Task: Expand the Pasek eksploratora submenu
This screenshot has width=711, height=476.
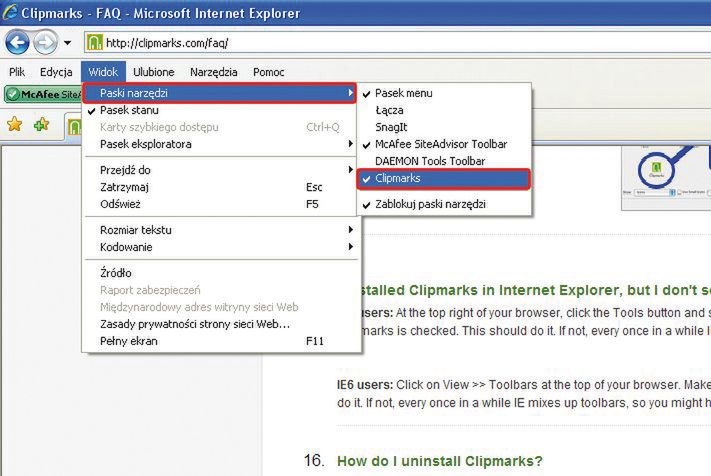Action: point(219,144)
